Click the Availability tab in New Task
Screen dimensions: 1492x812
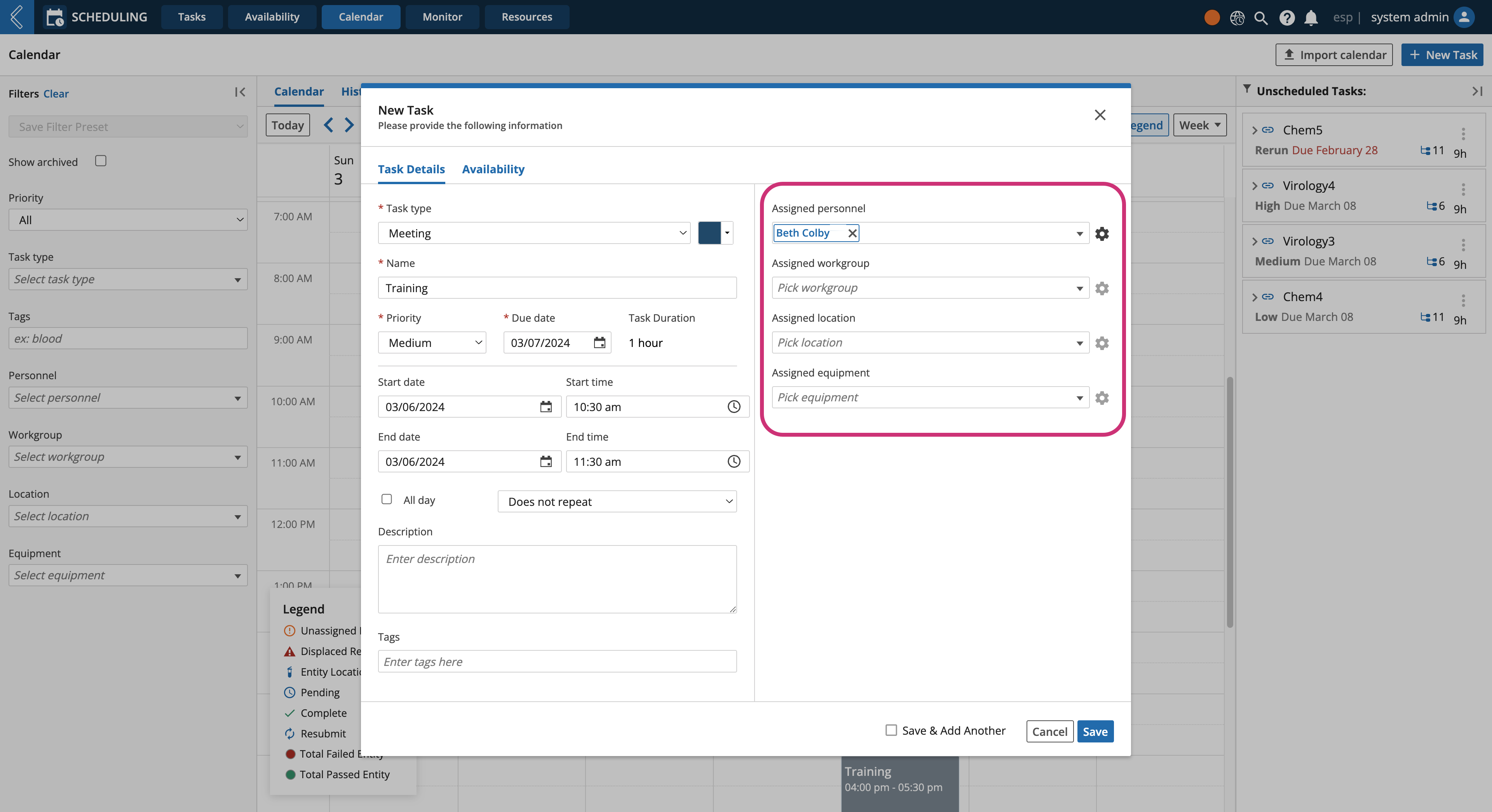(x=494, y=168)
